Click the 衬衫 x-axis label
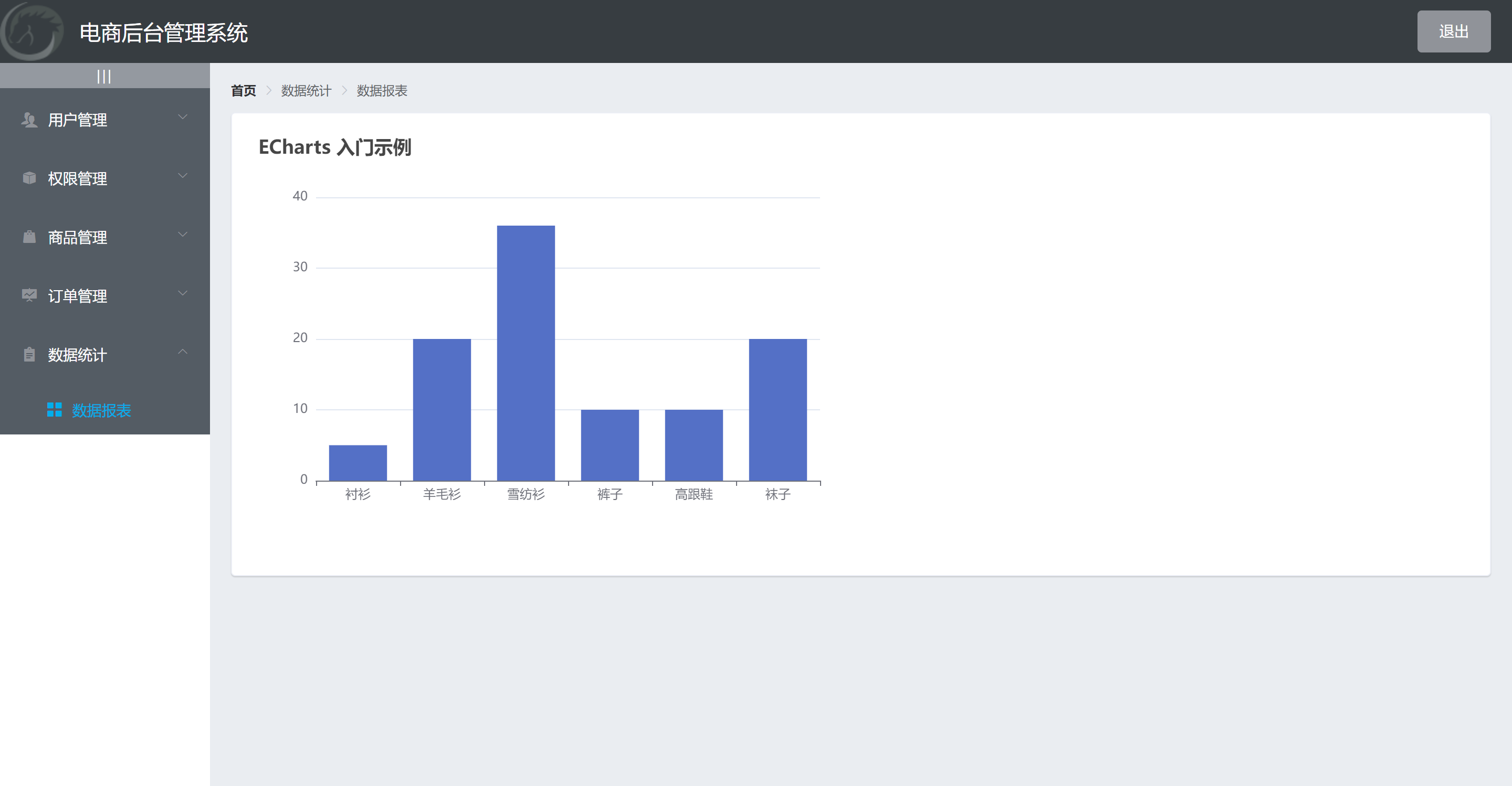Viewport: 1512px width, 786px height. pos(358,494)
